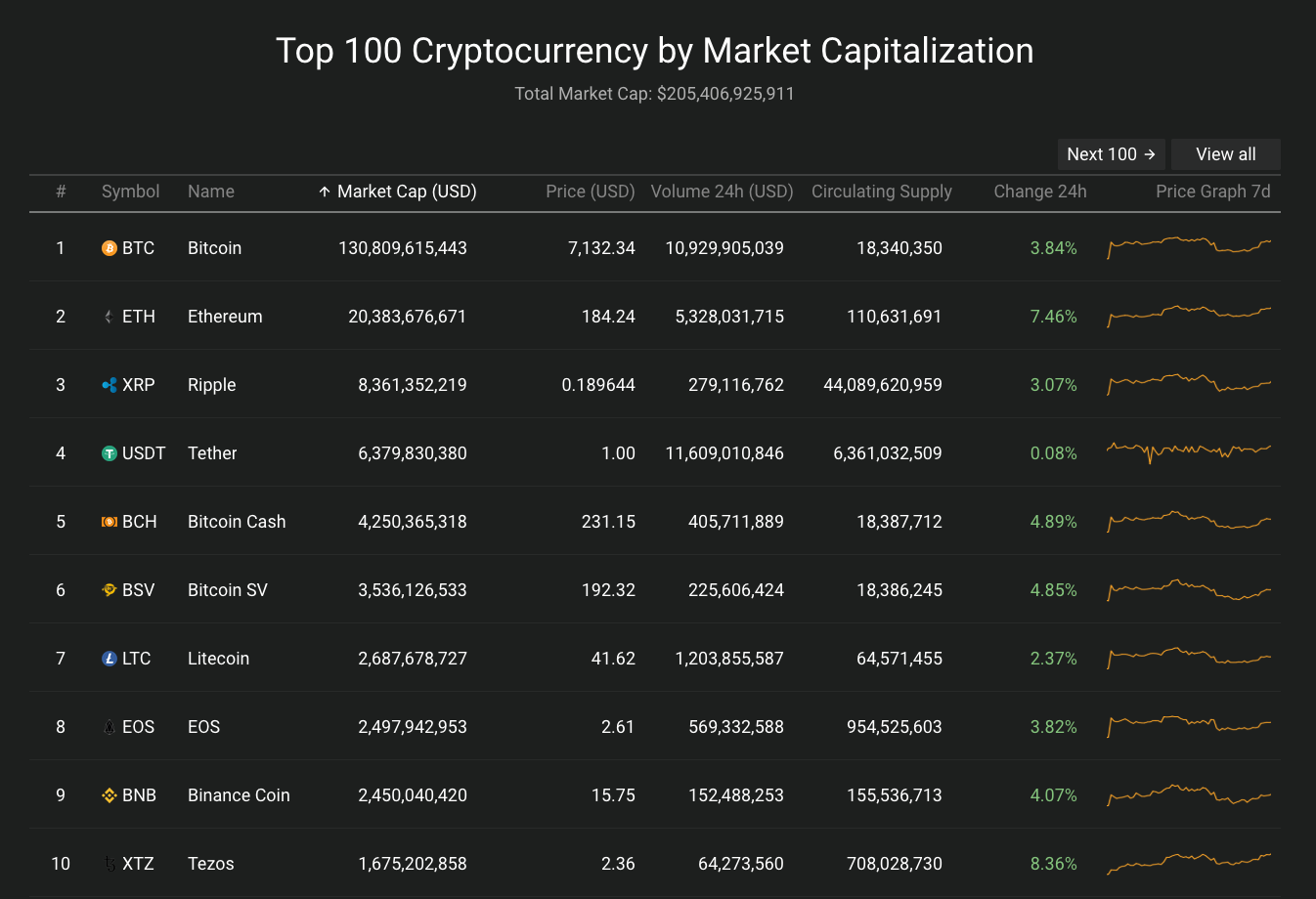Open the Tezos name link
The width and height of the screenshot is (1316, 899).
tap(211, 864)
